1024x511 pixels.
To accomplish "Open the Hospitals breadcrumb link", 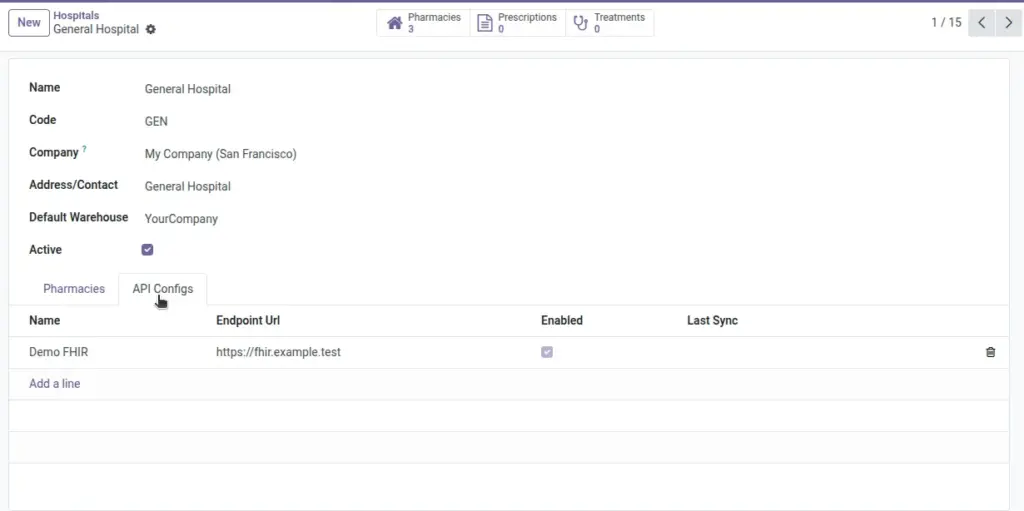I will 76,16.
